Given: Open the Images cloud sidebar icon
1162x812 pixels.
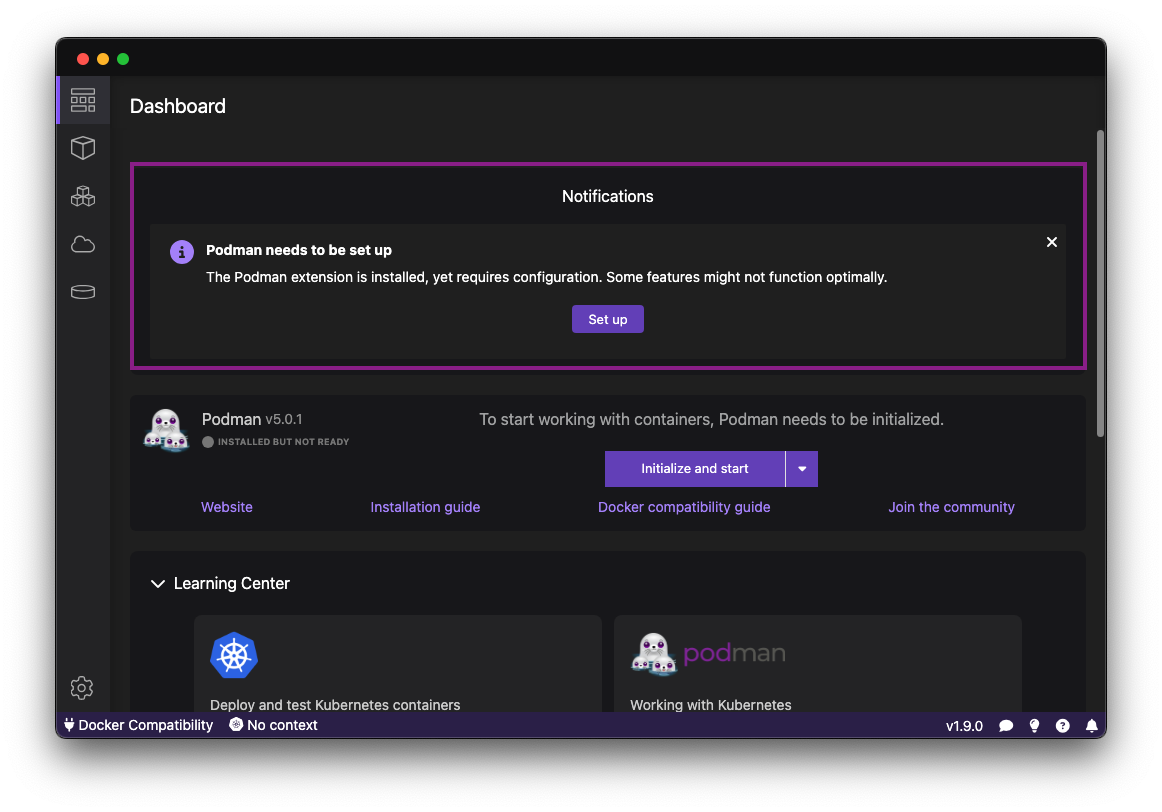Looking at the screenshot, I should click(x=83, y=244).
